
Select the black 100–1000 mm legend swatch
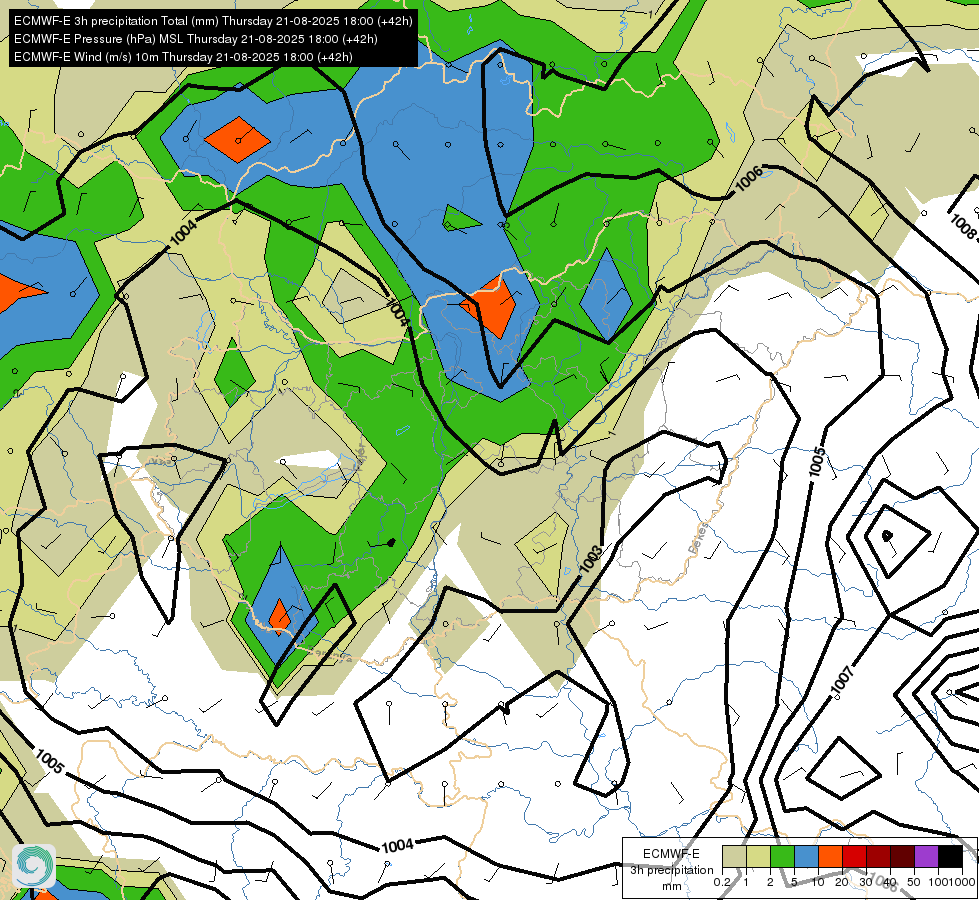tap(950, 856)
